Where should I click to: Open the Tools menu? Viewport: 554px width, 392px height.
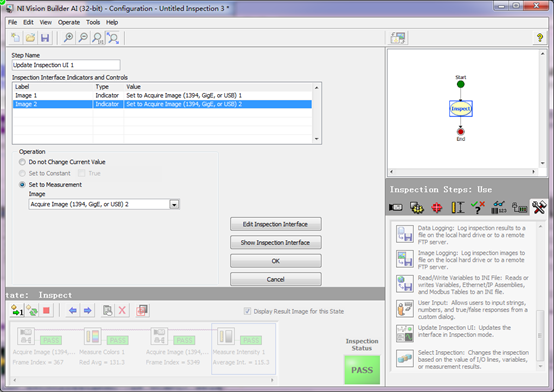click(x=93, y=22)
